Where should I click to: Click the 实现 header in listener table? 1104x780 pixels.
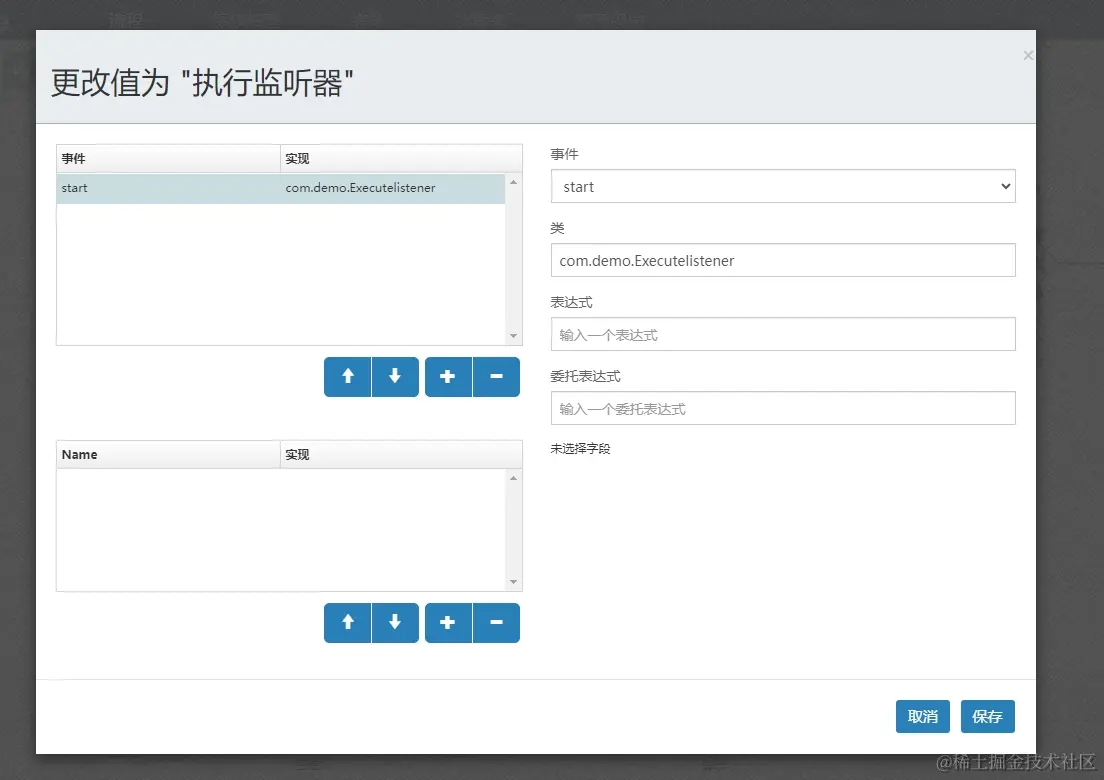click(401, 158)
